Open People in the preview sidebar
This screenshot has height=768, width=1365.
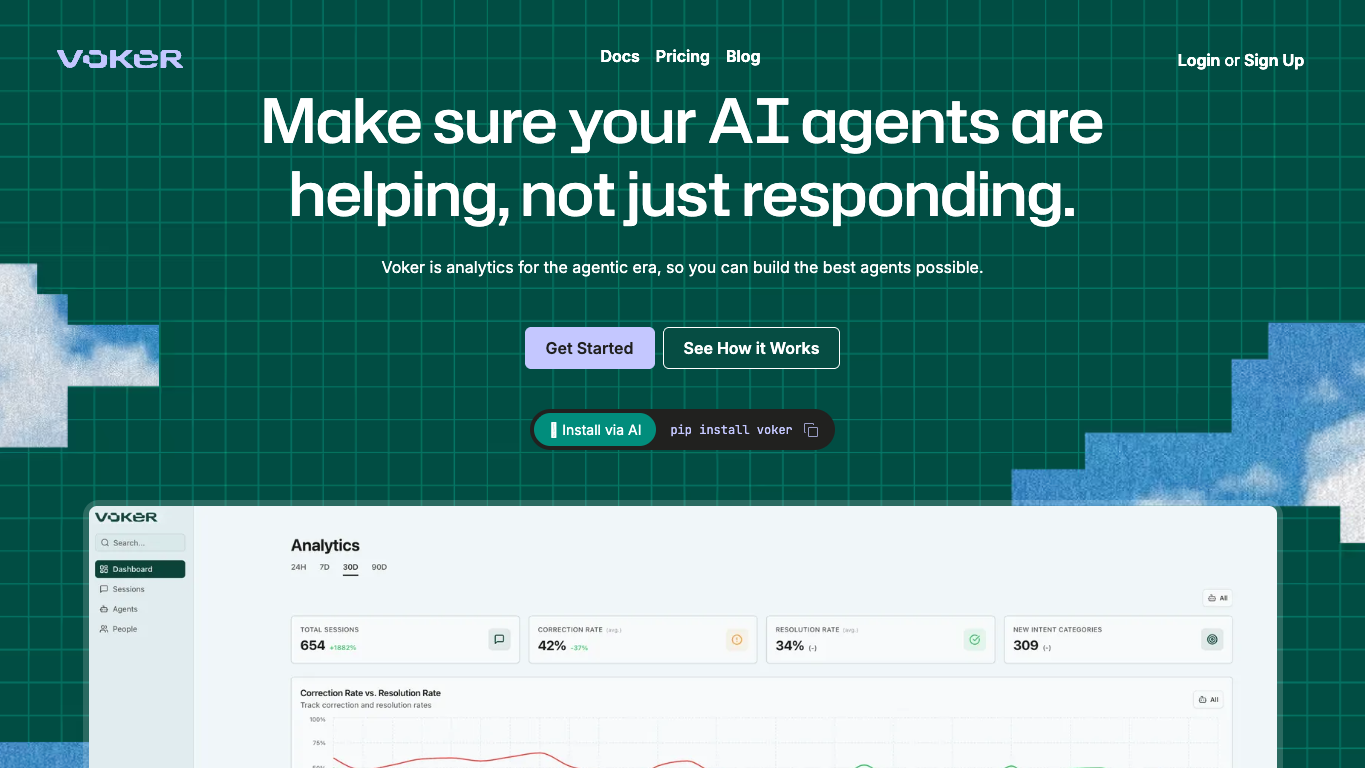tap(140, 629)
